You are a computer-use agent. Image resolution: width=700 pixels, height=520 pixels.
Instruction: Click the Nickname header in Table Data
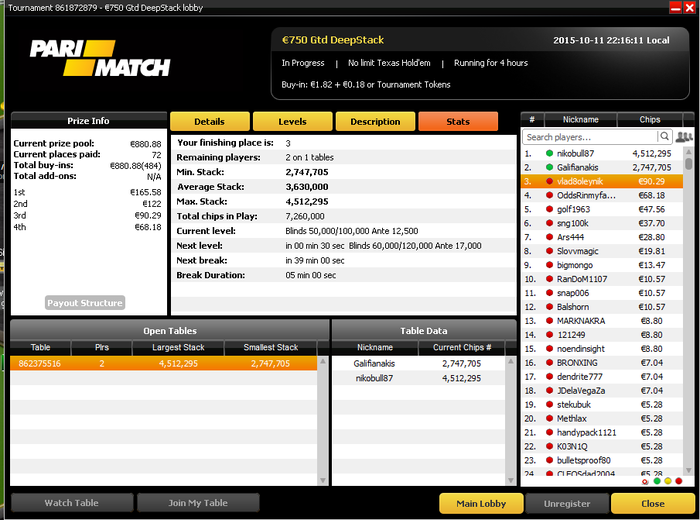coord(375,347)
